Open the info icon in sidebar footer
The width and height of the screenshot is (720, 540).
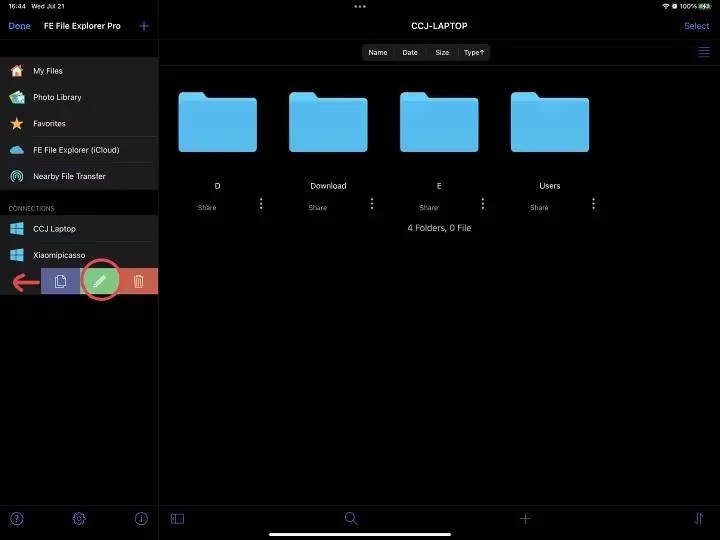141,518
